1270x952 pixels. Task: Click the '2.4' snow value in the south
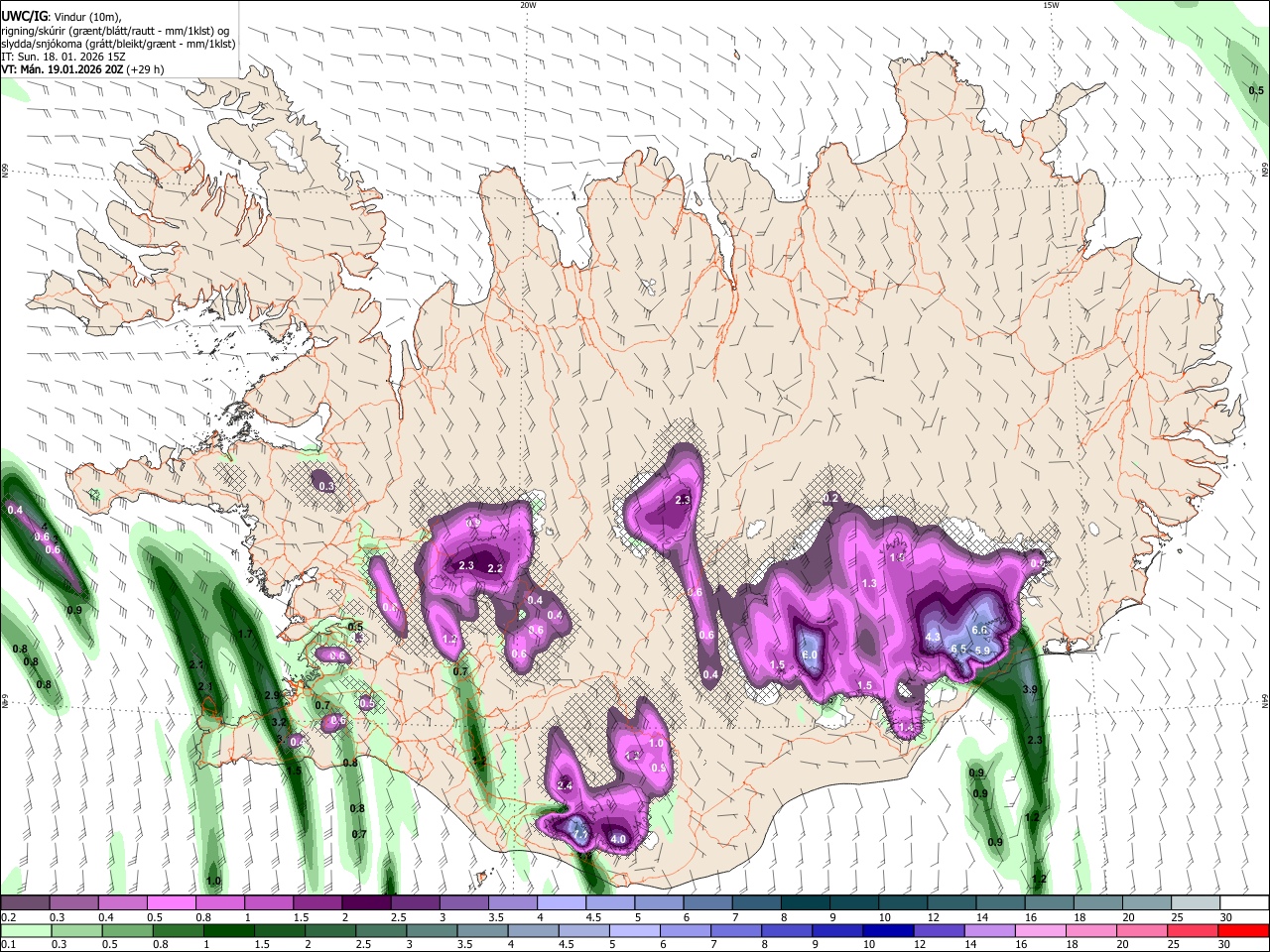tap(566, 784)
